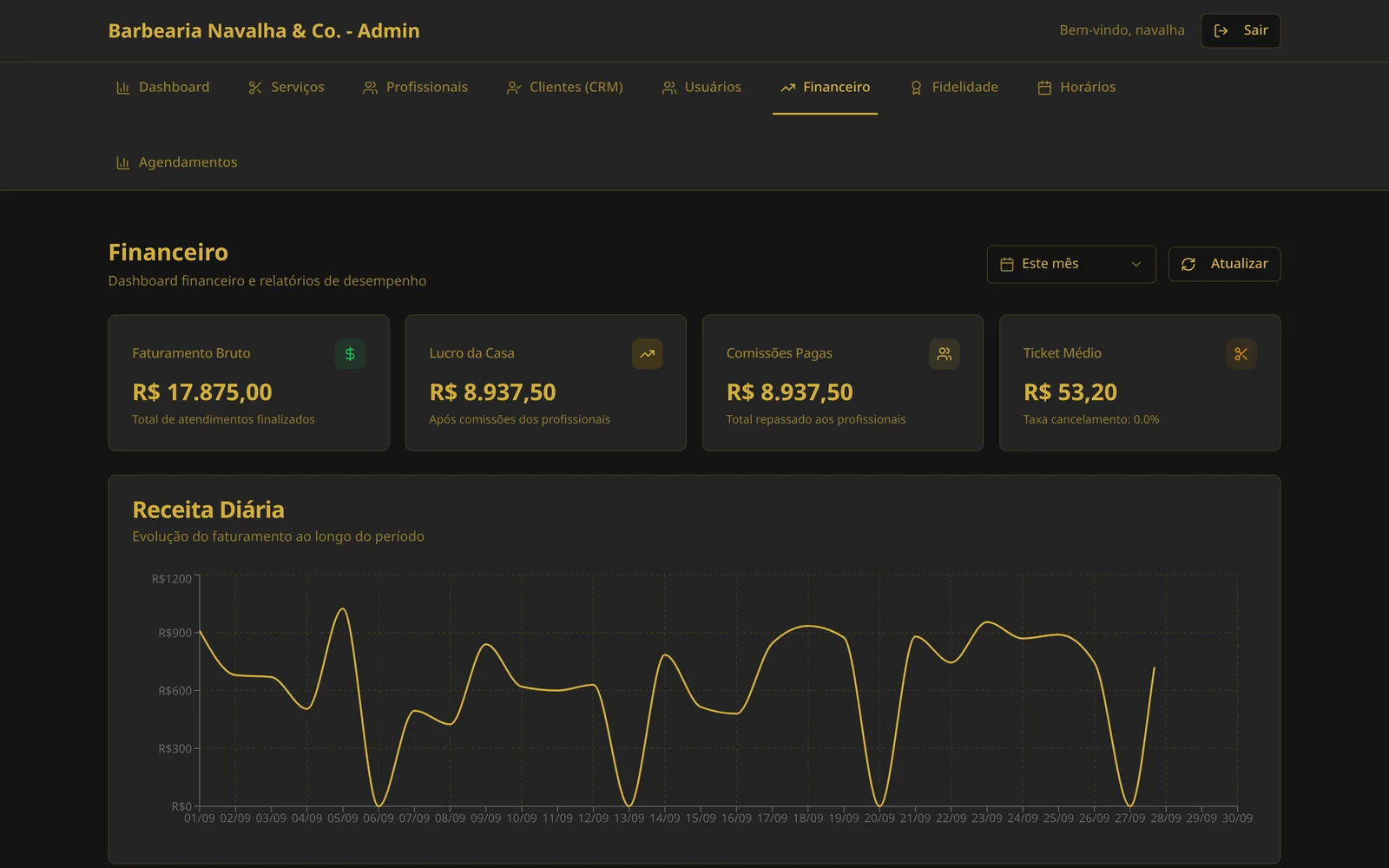This screenshot has height=868, width=1389.
Task: Open the Dashboard tab
Action: pos(162,88)
